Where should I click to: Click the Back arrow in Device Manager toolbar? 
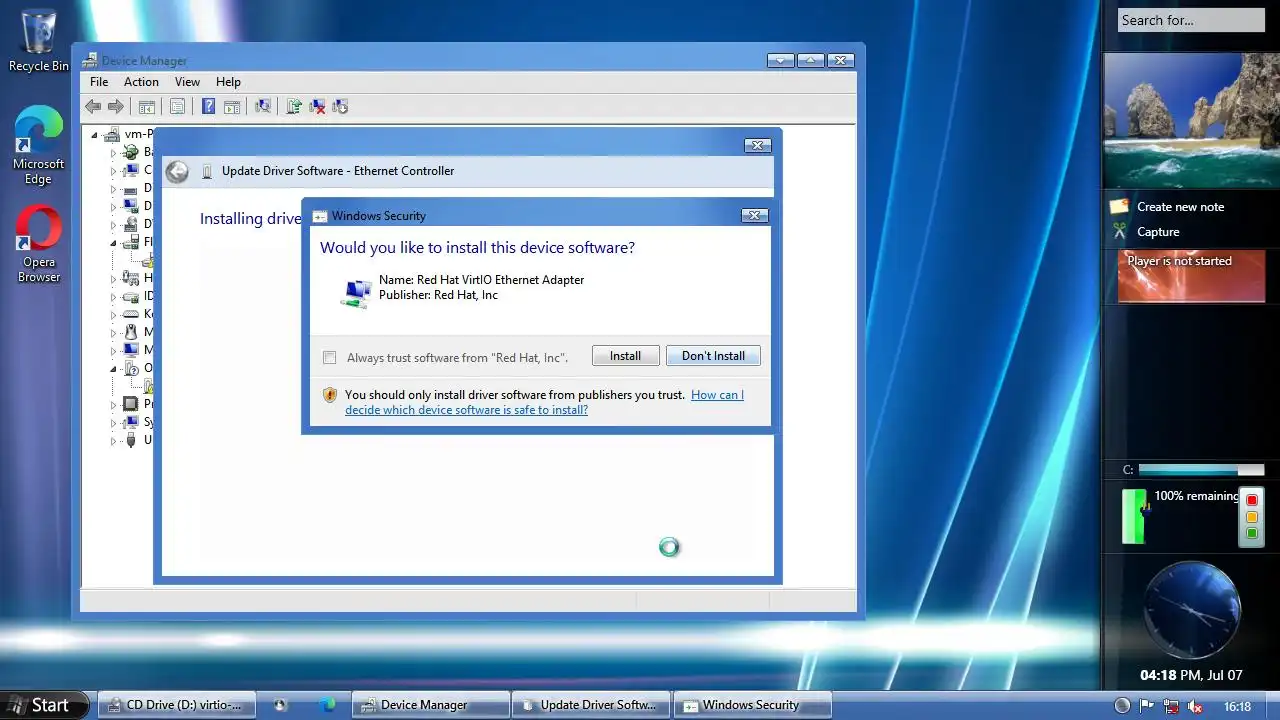(x=93, y=107)
